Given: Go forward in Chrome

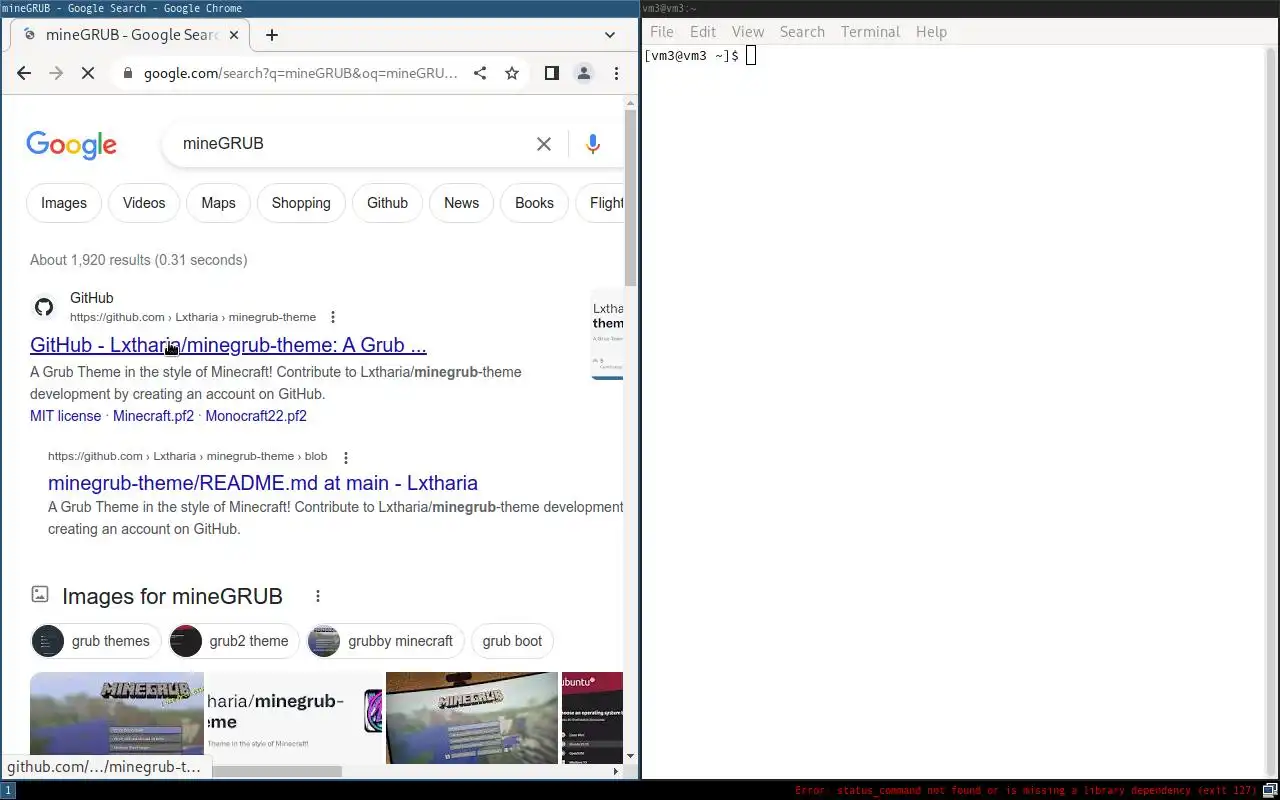Looking at the screenshot, I should [x=56, y=73].
